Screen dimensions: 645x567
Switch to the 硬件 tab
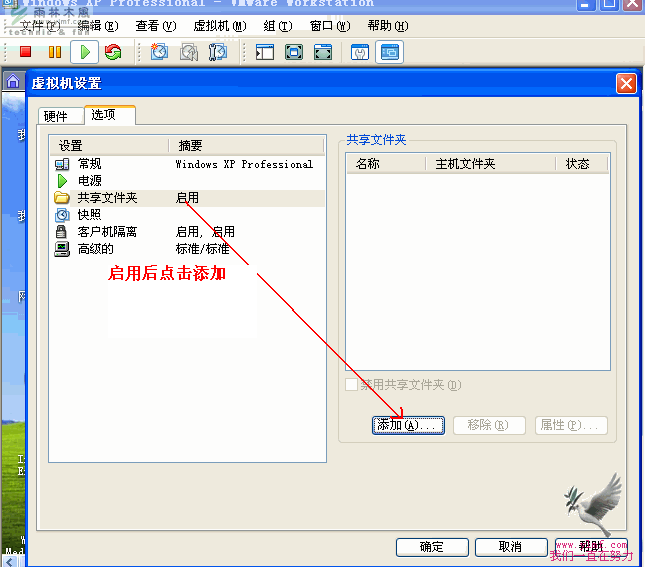[60, 116]
